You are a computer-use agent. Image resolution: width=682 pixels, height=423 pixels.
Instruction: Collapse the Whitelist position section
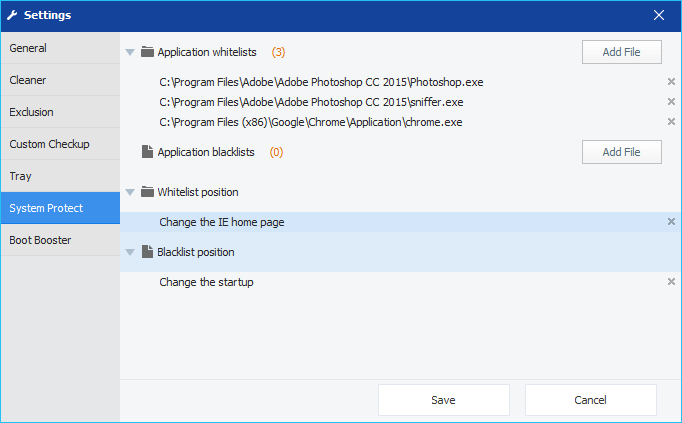pyautogui.click(x=130, y=192)
